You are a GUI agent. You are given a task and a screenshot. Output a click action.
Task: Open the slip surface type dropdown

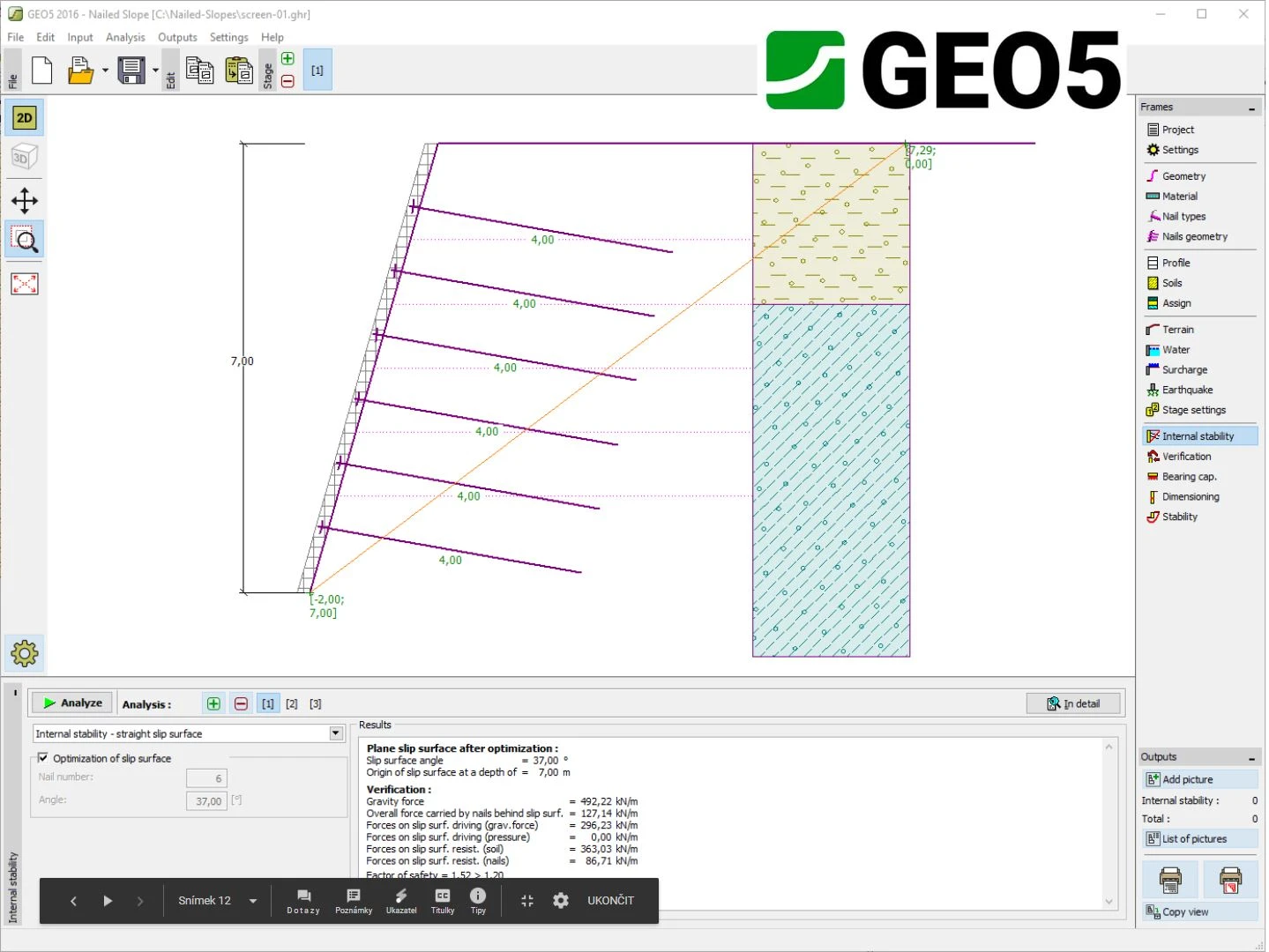pos(336,733)
